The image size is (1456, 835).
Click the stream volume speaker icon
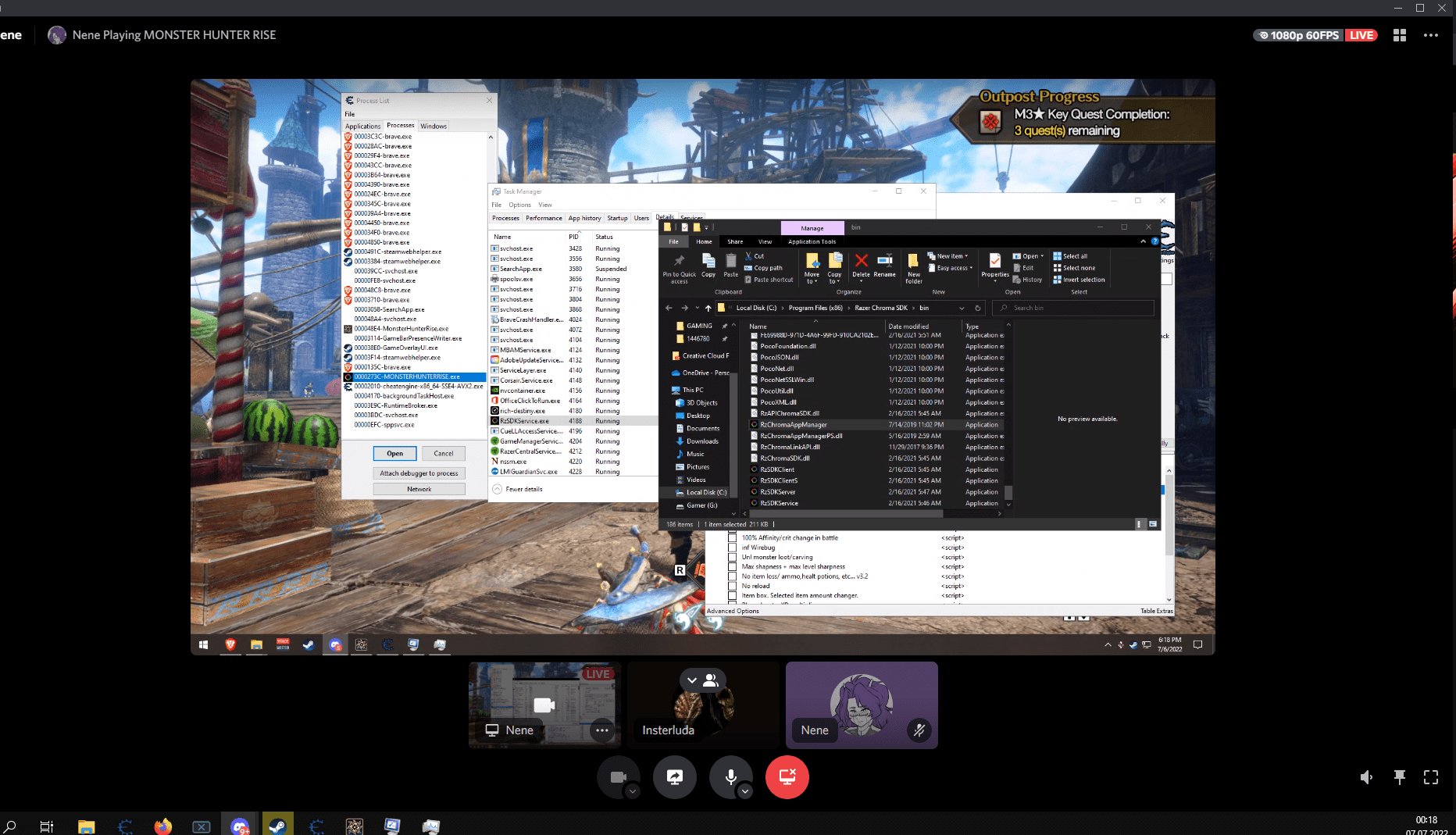(1366, 777)
